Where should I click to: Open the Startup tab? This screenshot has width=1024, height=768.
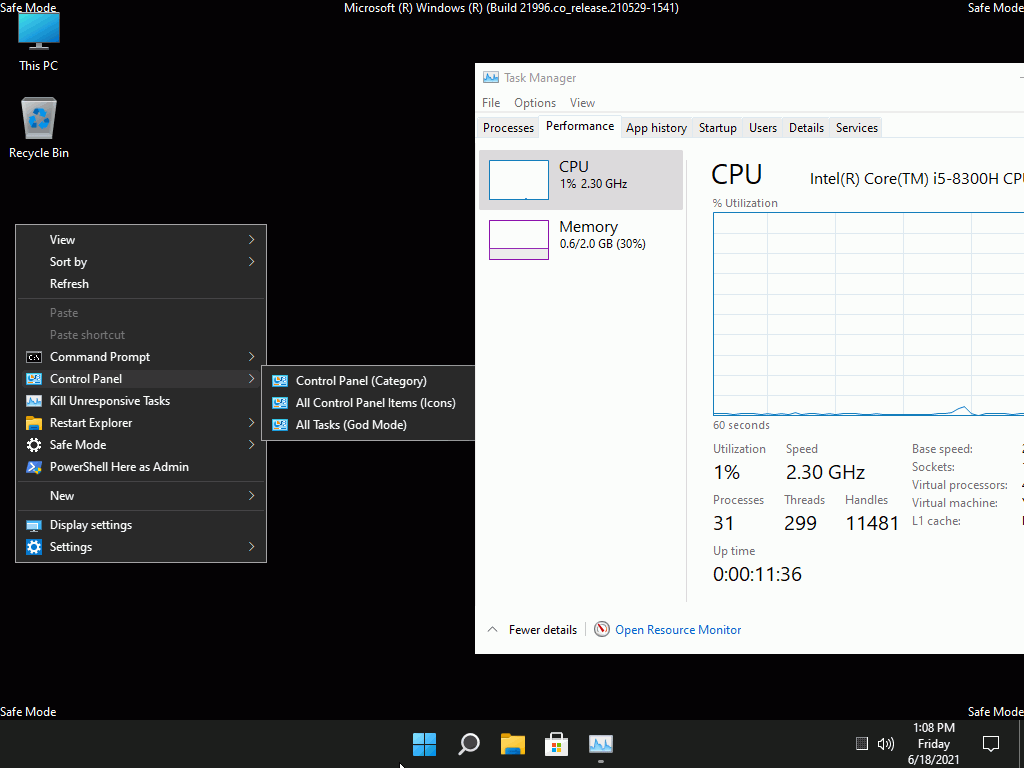pos(718,128)
